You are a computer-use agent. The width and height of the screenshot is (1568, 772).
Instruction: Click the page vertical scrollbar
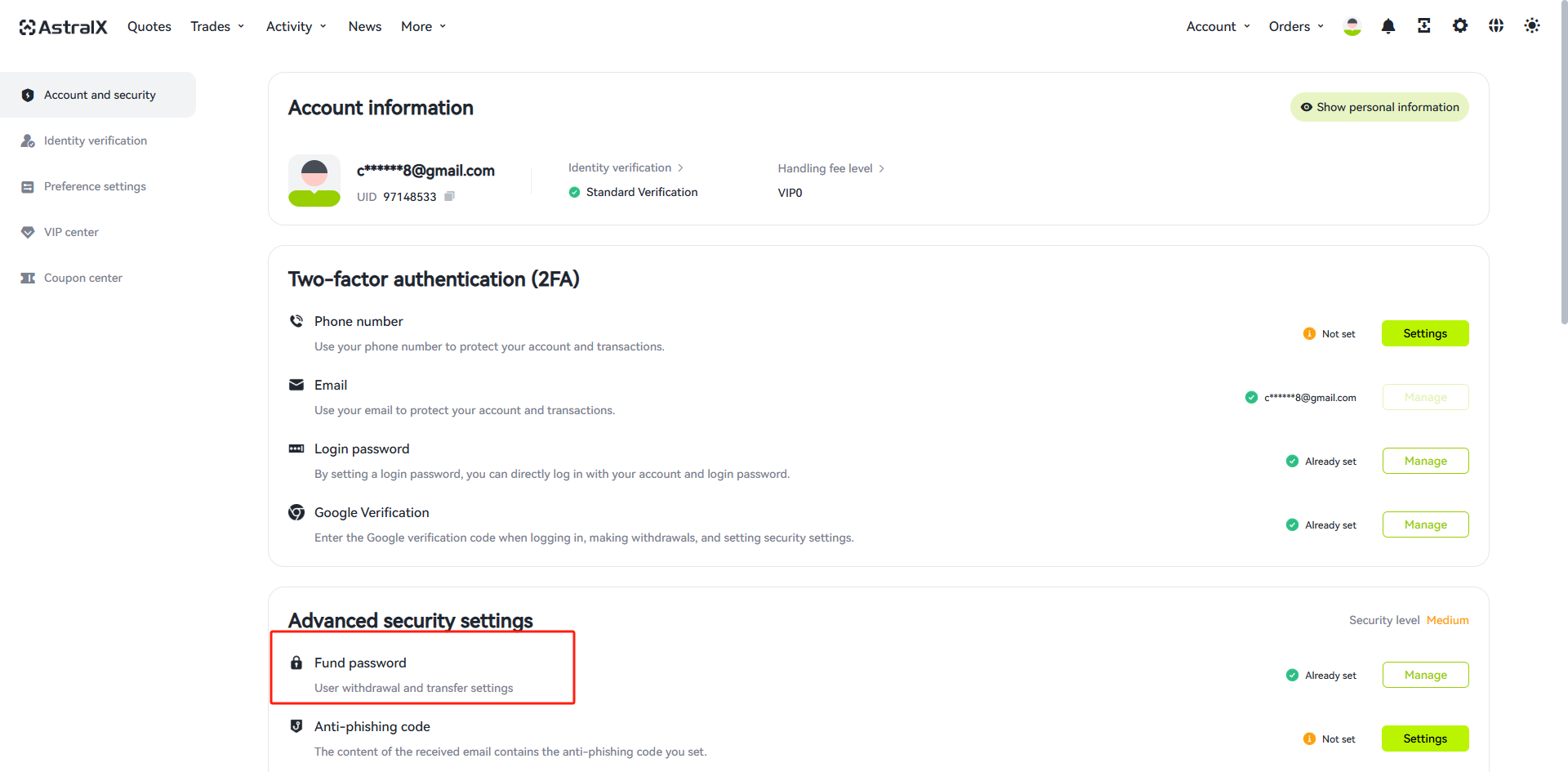click(x=1563, y=163)
